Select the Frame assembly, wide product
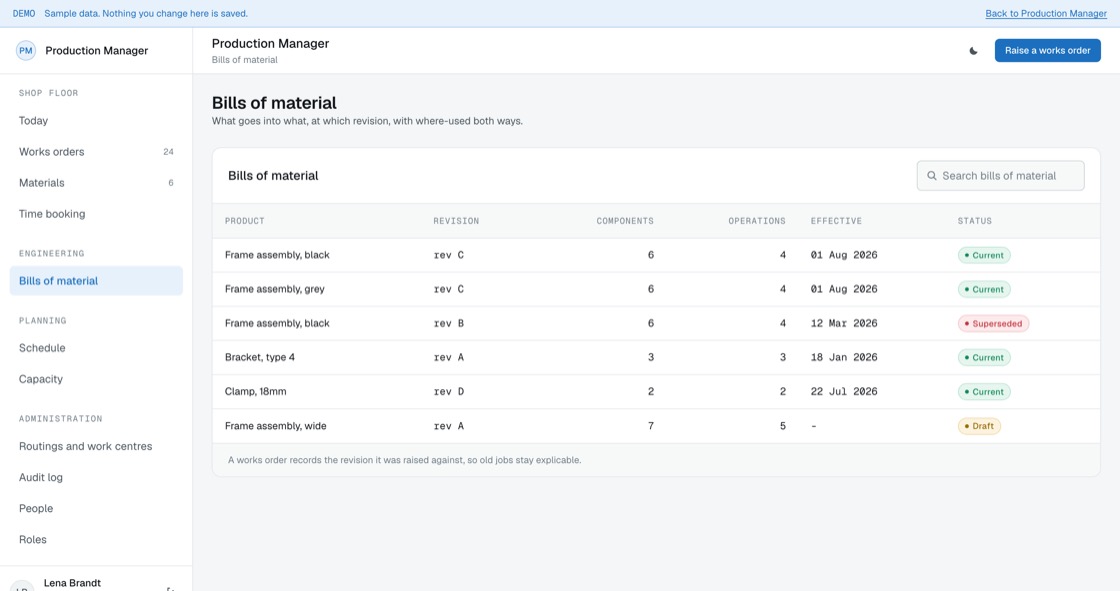Screen dimensions: 1120x591 275,426
